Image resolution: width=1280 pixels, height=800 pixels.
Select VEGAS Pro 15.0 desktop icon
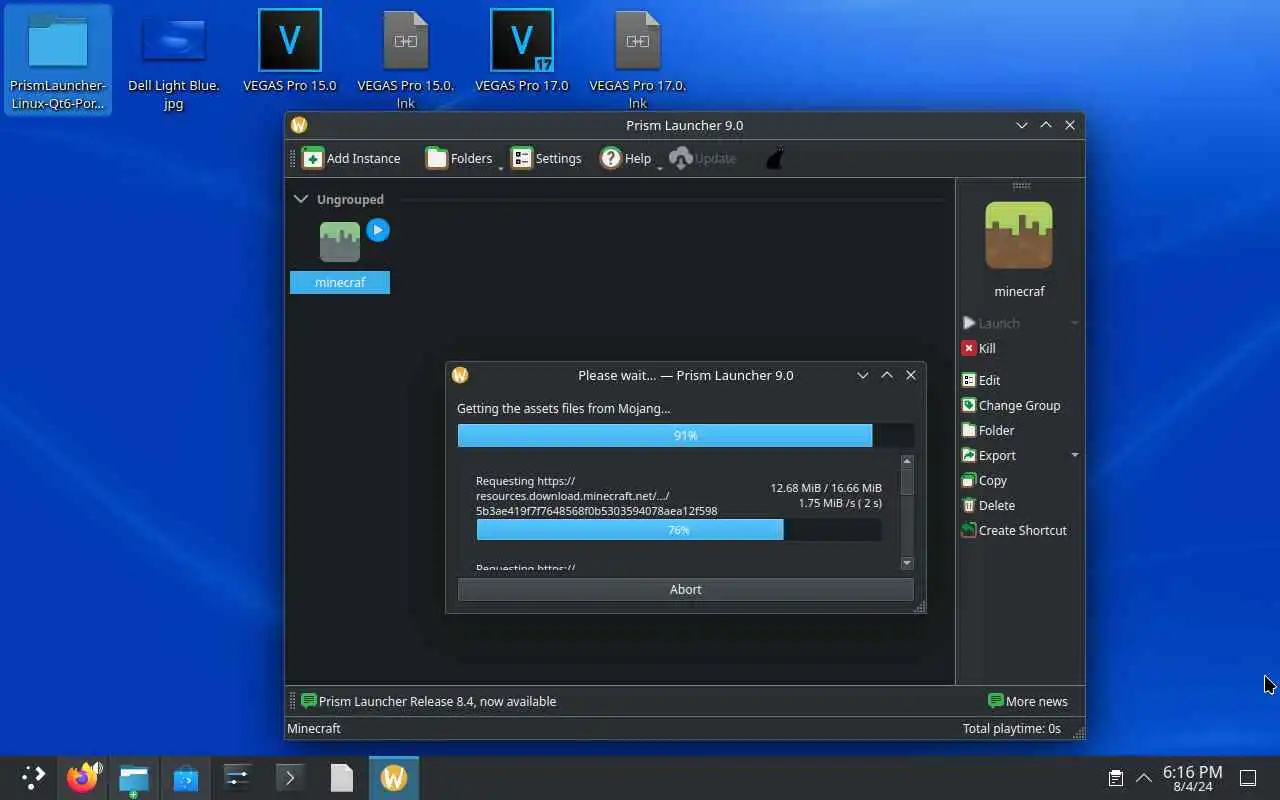[290, 52]
